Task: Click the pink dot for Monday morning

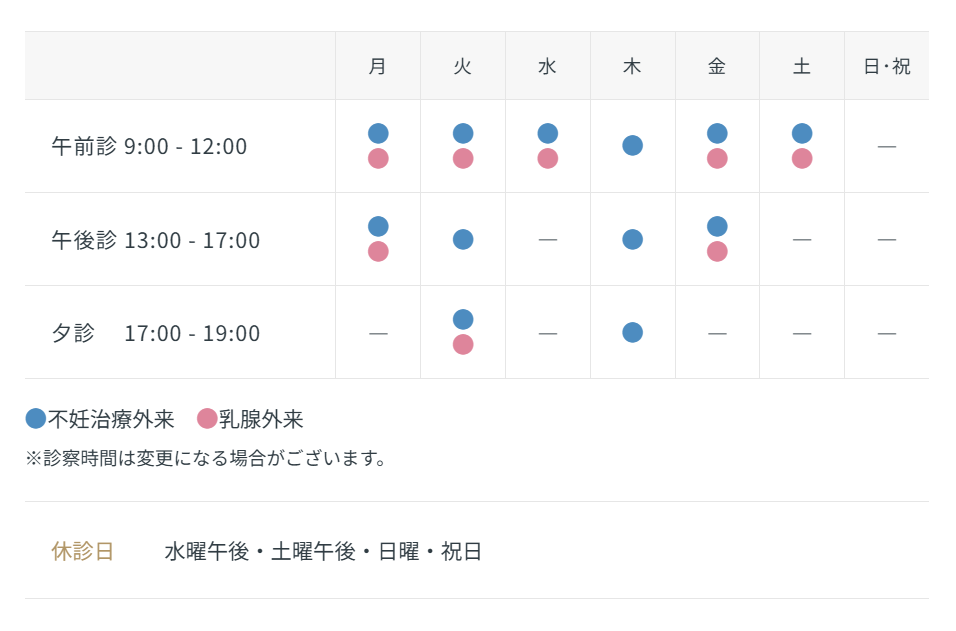Action: pyautogui.click(x=378, y=158)
